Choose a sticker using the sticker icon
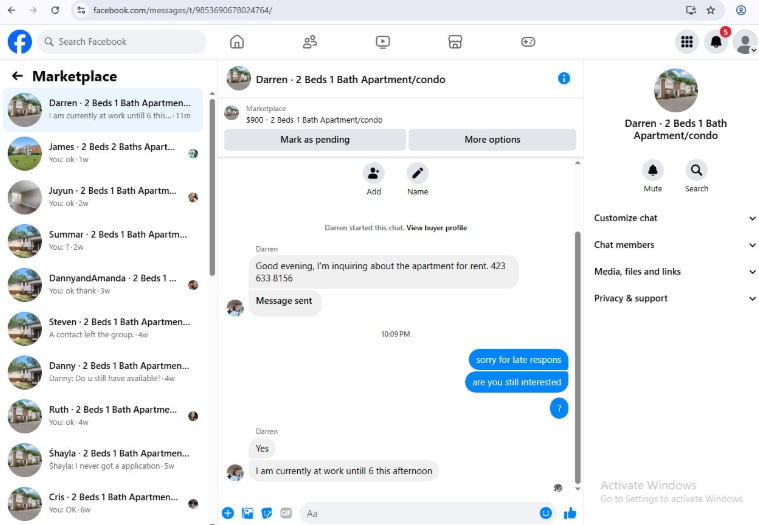Image resolution: width=759 pixels, height=525 pixels. pos(267,513)
